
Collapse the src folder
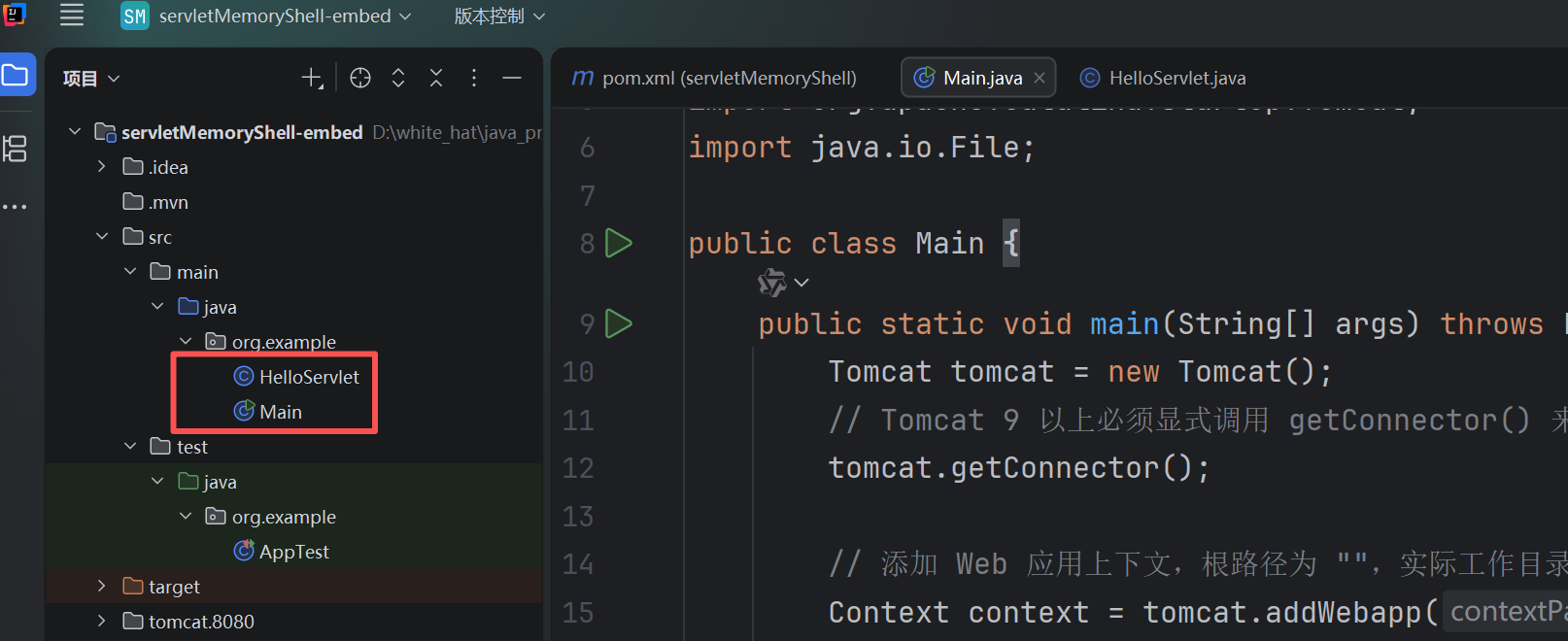[x=102, y=237]
